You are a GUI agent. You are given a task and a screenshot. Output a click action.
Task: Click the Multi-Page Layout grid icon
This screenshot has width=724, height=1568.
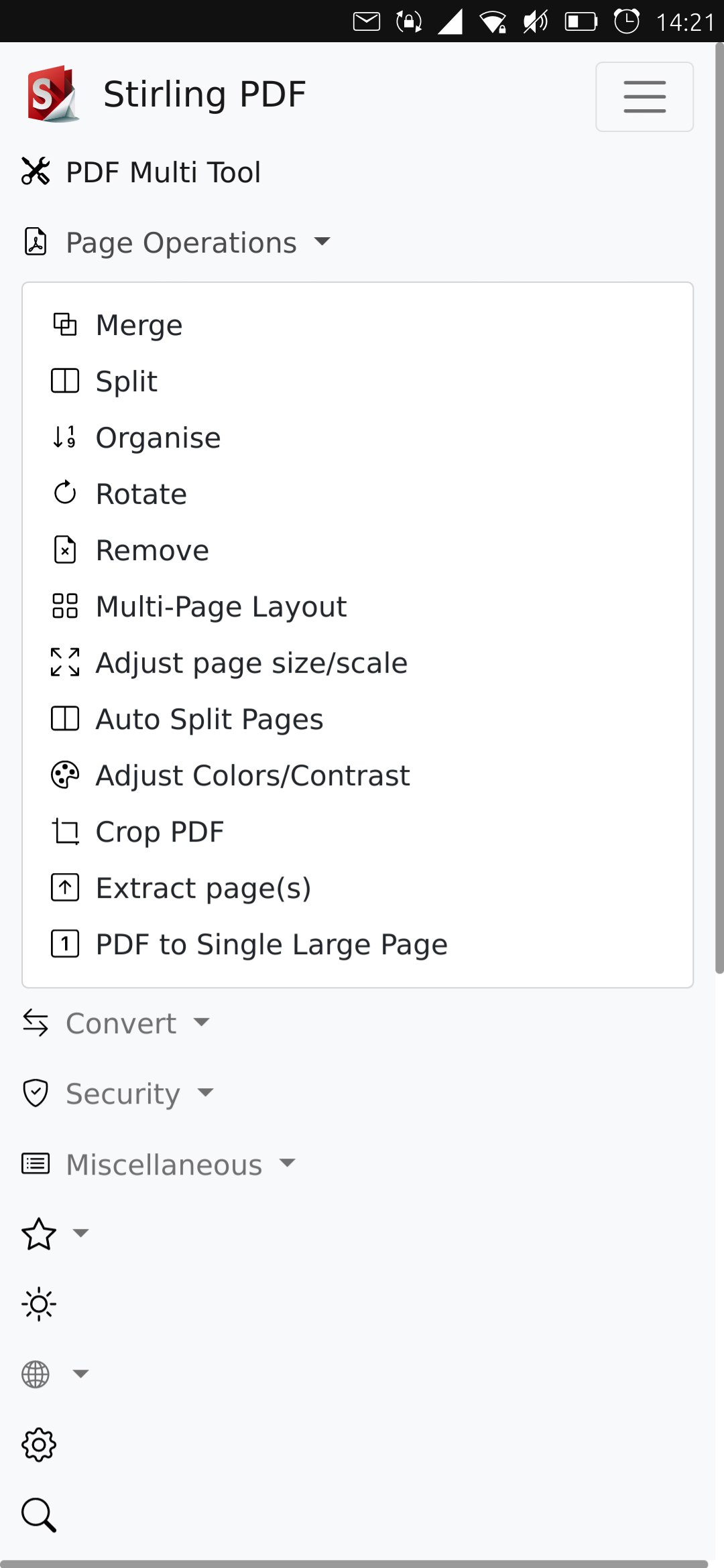click(x=65, y=606)
